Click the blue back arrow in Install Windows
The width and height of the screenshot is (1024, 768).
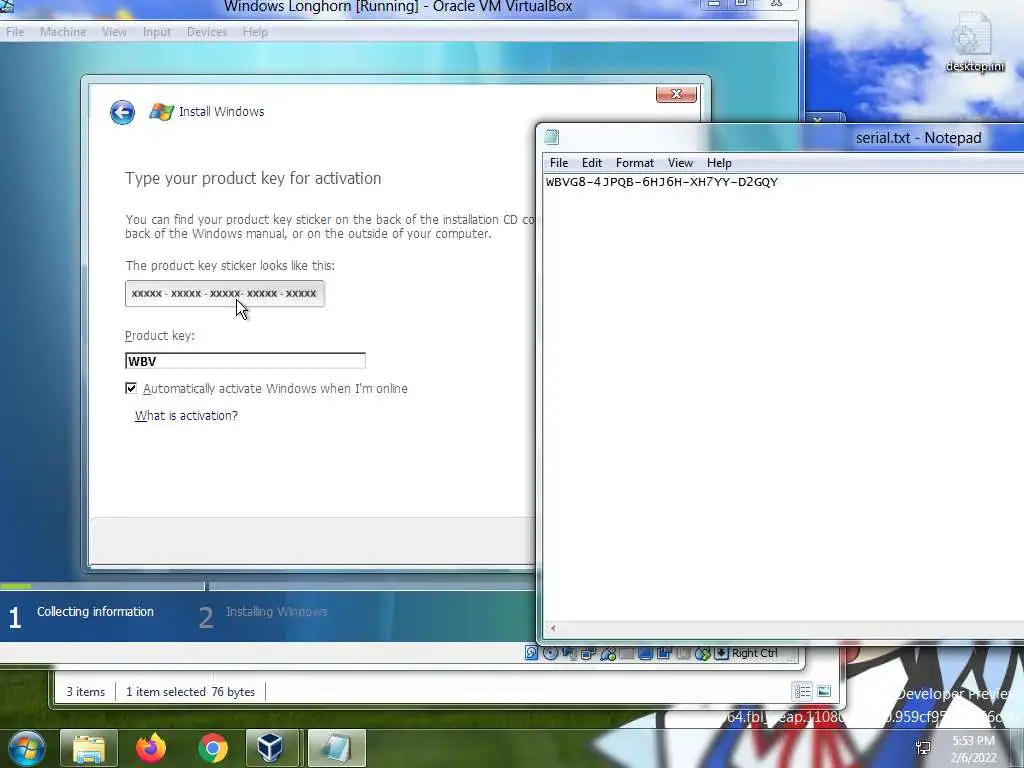click(x=122, y=112)
